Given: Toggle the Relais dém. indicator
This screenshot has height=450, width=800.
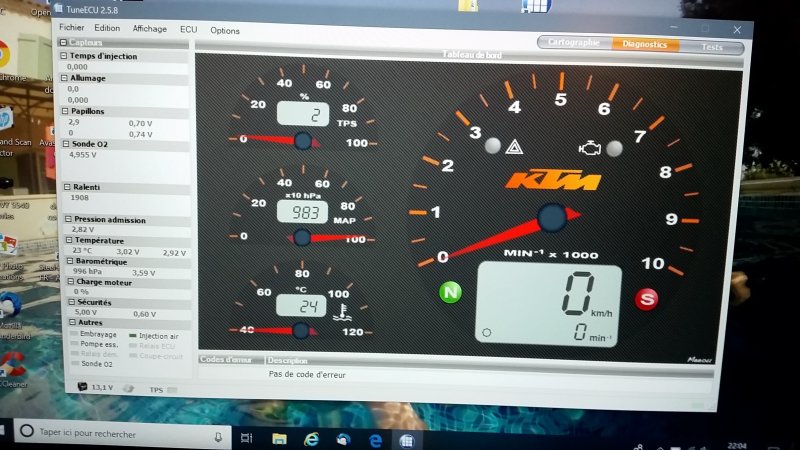Looking at the screenshot, I should [x=75, y=354].
